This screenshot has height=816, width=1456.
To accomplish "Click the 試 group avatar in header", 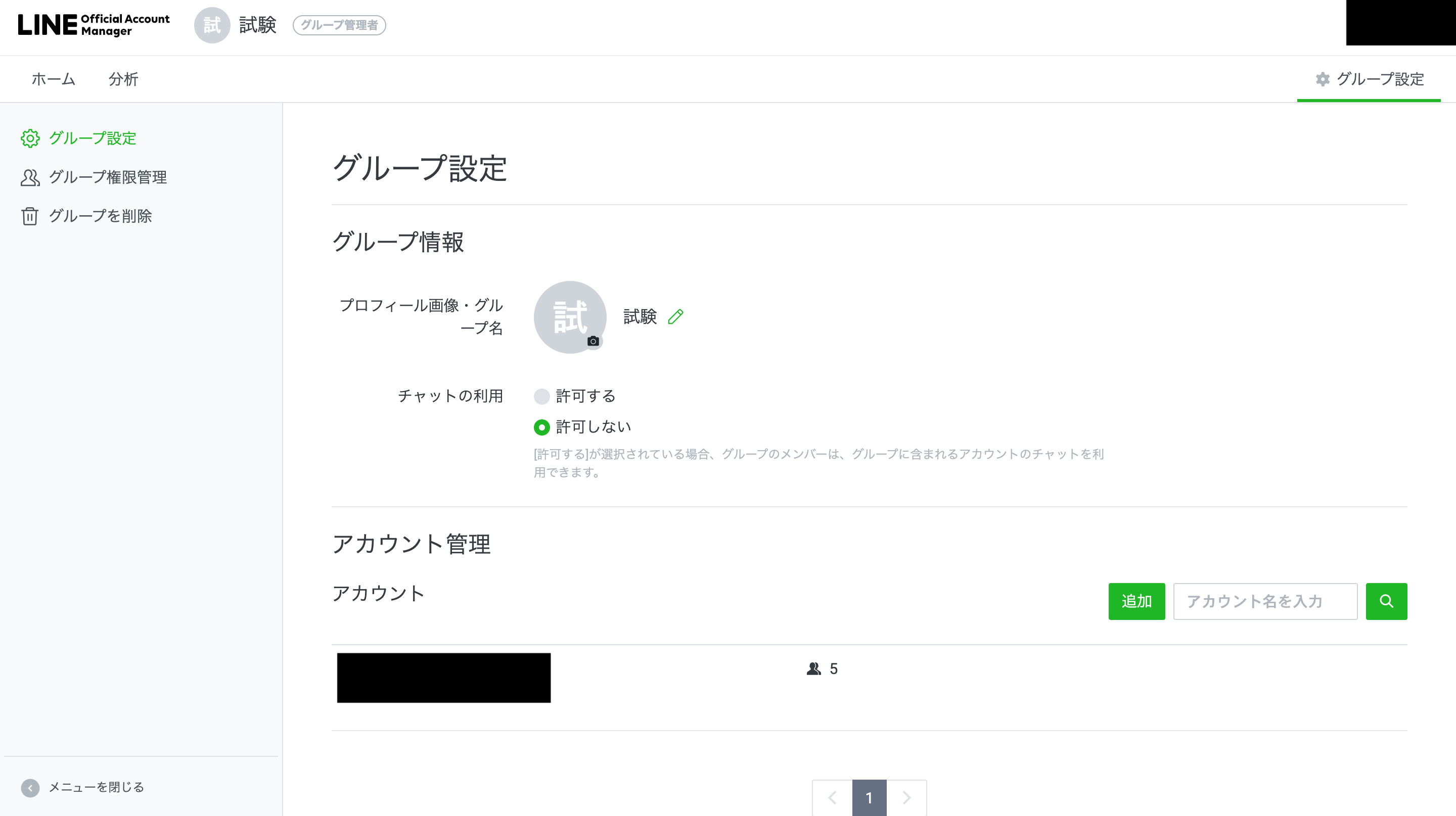I will [212, 25].
